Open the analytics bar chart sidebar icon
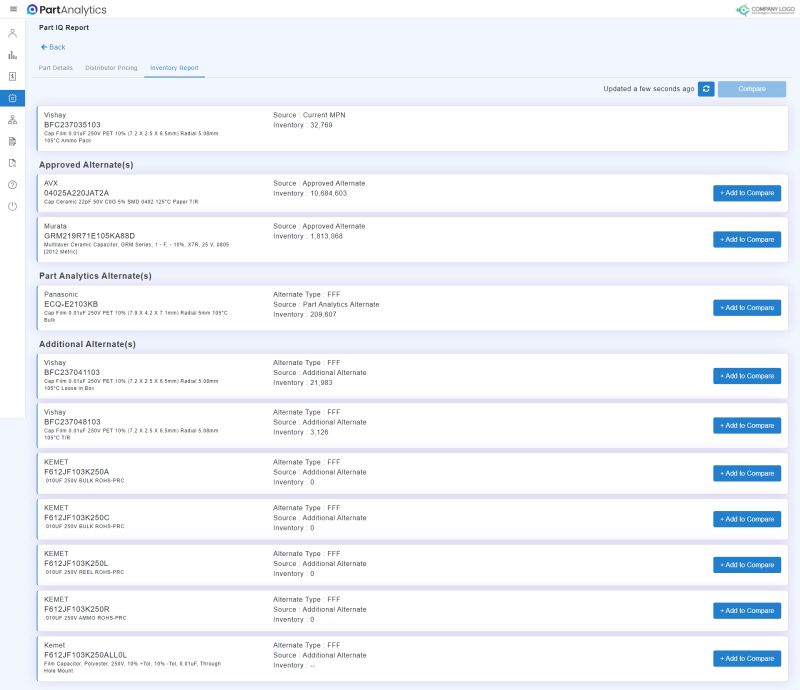Screen dimensions: 800x690 [x=13, y=55]
